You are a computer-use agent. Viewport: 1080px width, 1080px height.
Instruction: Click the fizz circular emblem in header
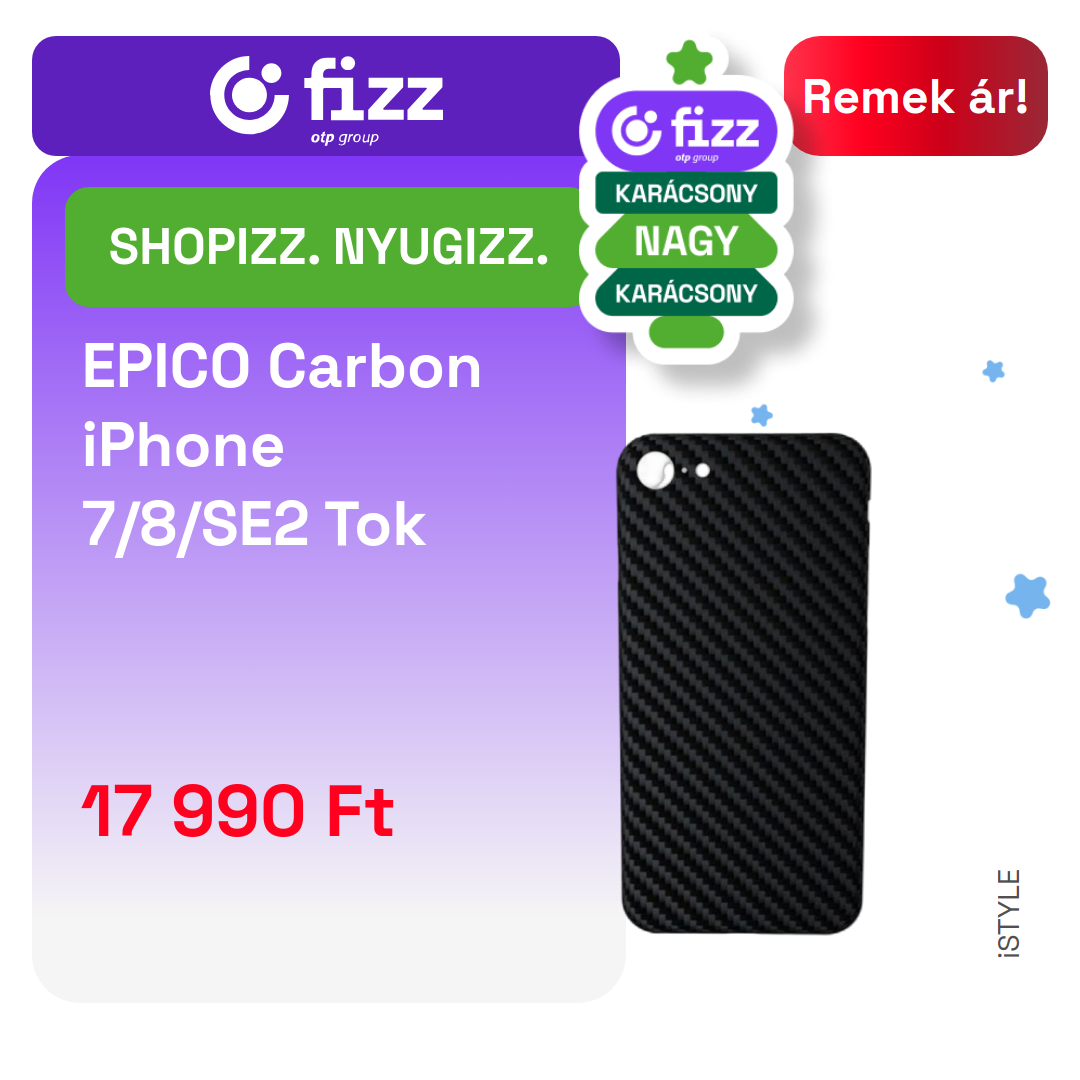coord(249,95)
